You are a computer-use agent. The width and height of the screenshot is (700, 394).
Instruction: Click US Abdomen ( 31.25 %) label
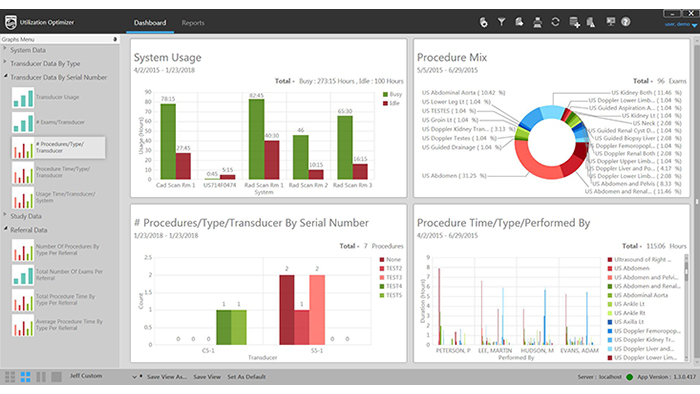coord(454,176)
